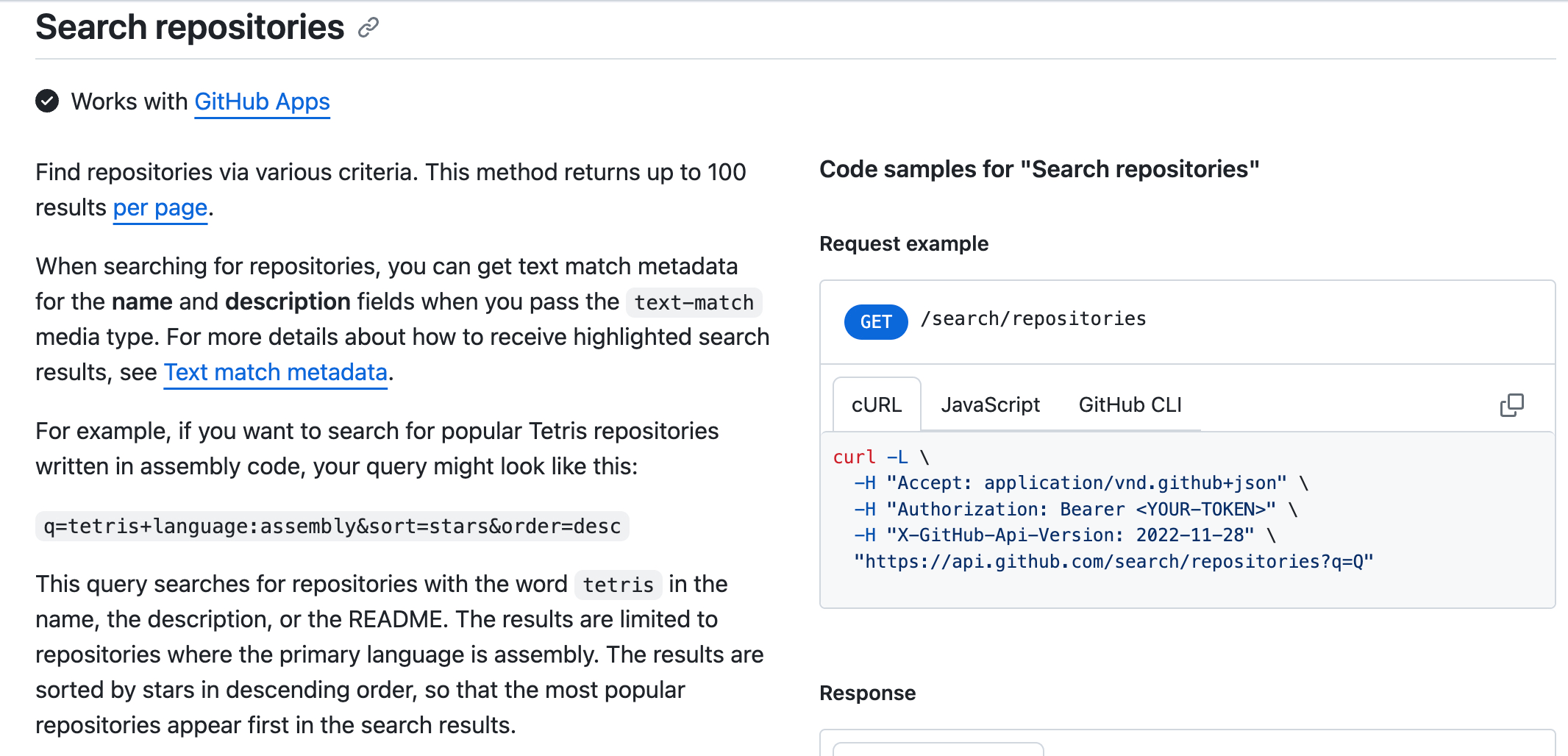This screenshot has height=756, width=1568.
Task: Click the Search repositories page title
Action: point(189,26)
